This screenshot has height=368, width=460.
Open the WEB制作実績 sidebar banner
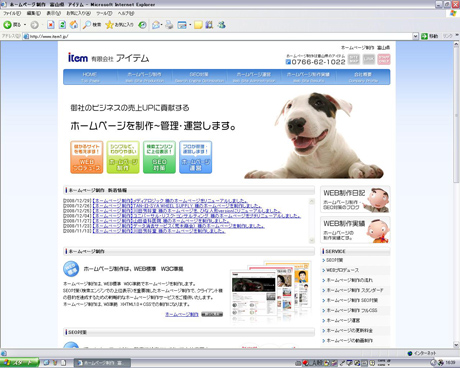(355, 230)
